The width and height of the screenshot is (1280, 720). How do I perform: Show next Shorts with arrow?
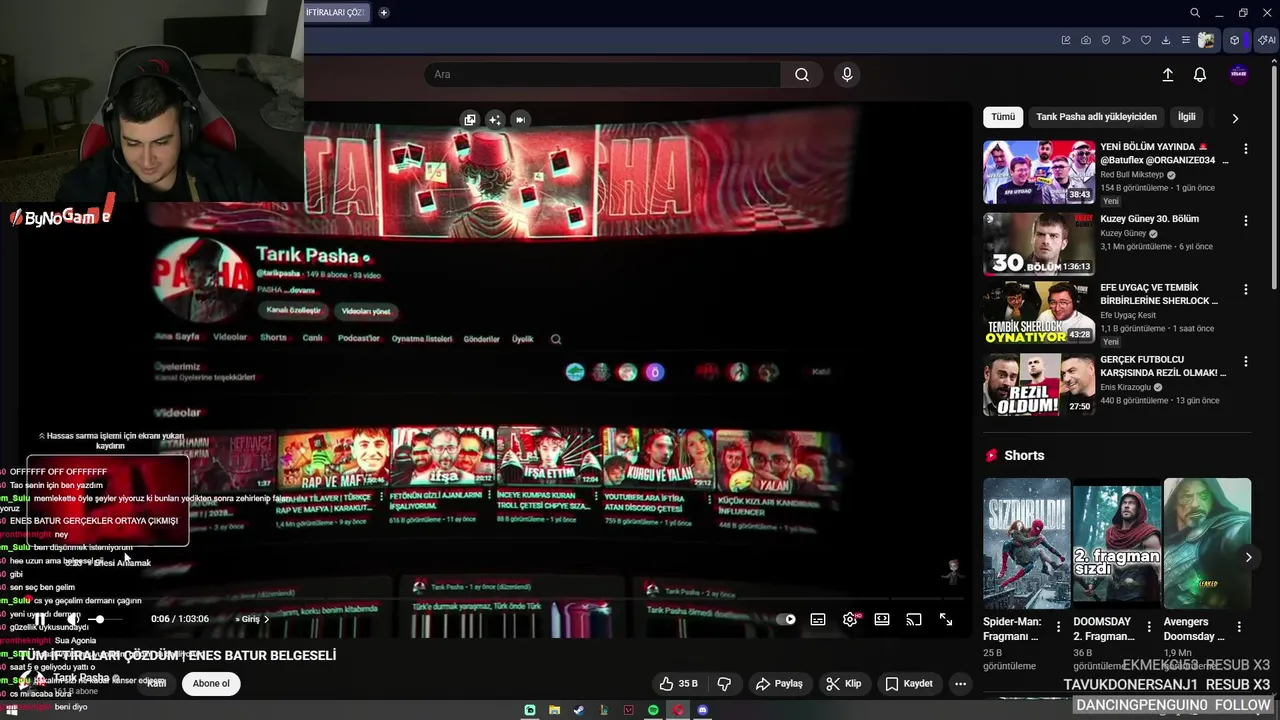(x=1248, y=557)
